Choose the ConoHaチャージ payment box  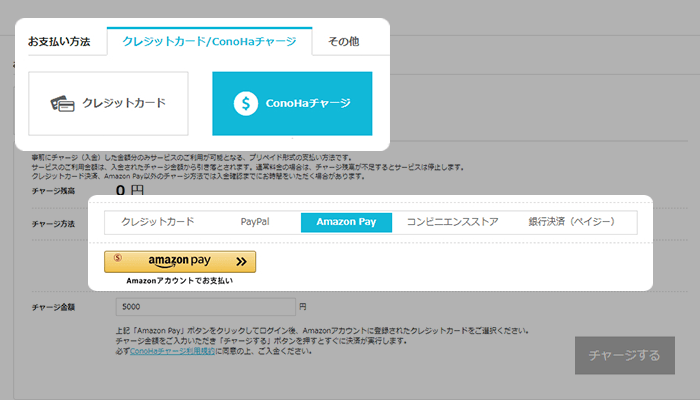(x=292, y=104)
